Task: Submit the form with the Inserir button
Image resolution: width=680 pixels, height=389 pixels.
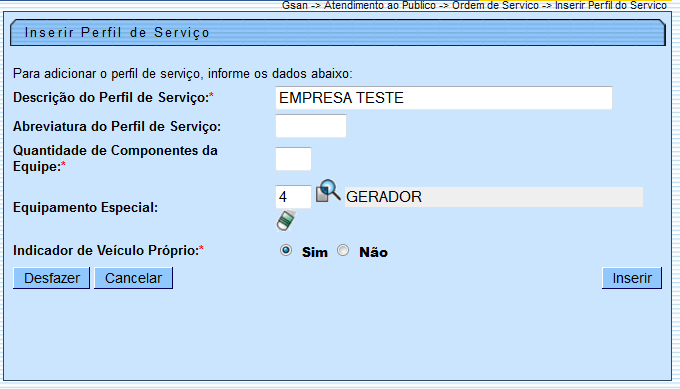Action: click(632, 278)
